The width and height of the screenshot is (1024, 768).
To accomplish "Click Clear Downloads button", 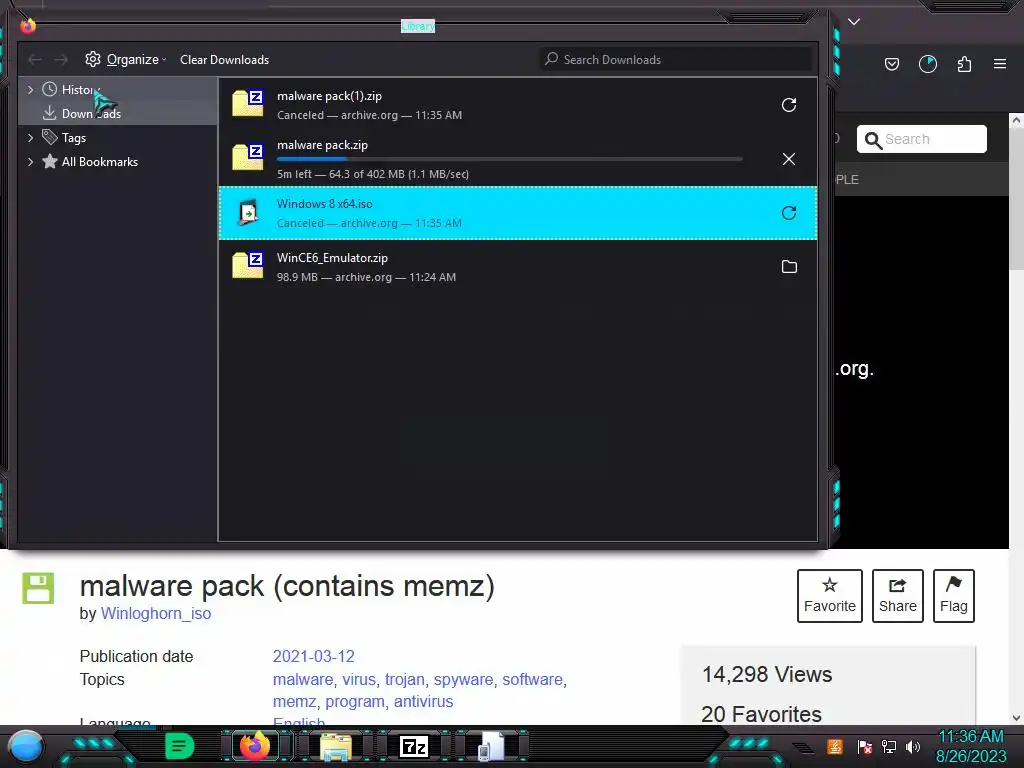I will tap(225, 59).
